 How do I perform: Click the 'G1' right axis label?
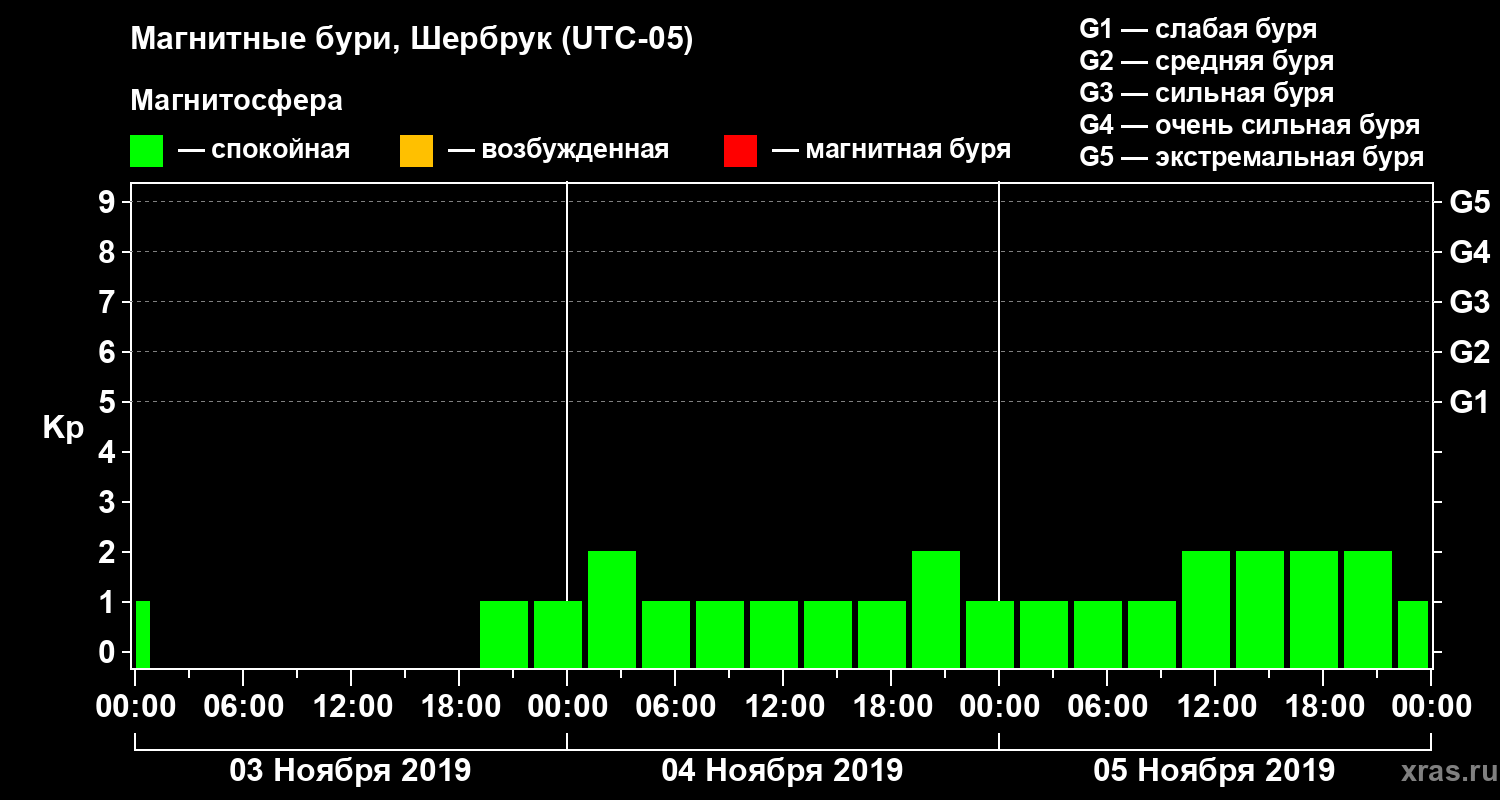(1469, 402)
